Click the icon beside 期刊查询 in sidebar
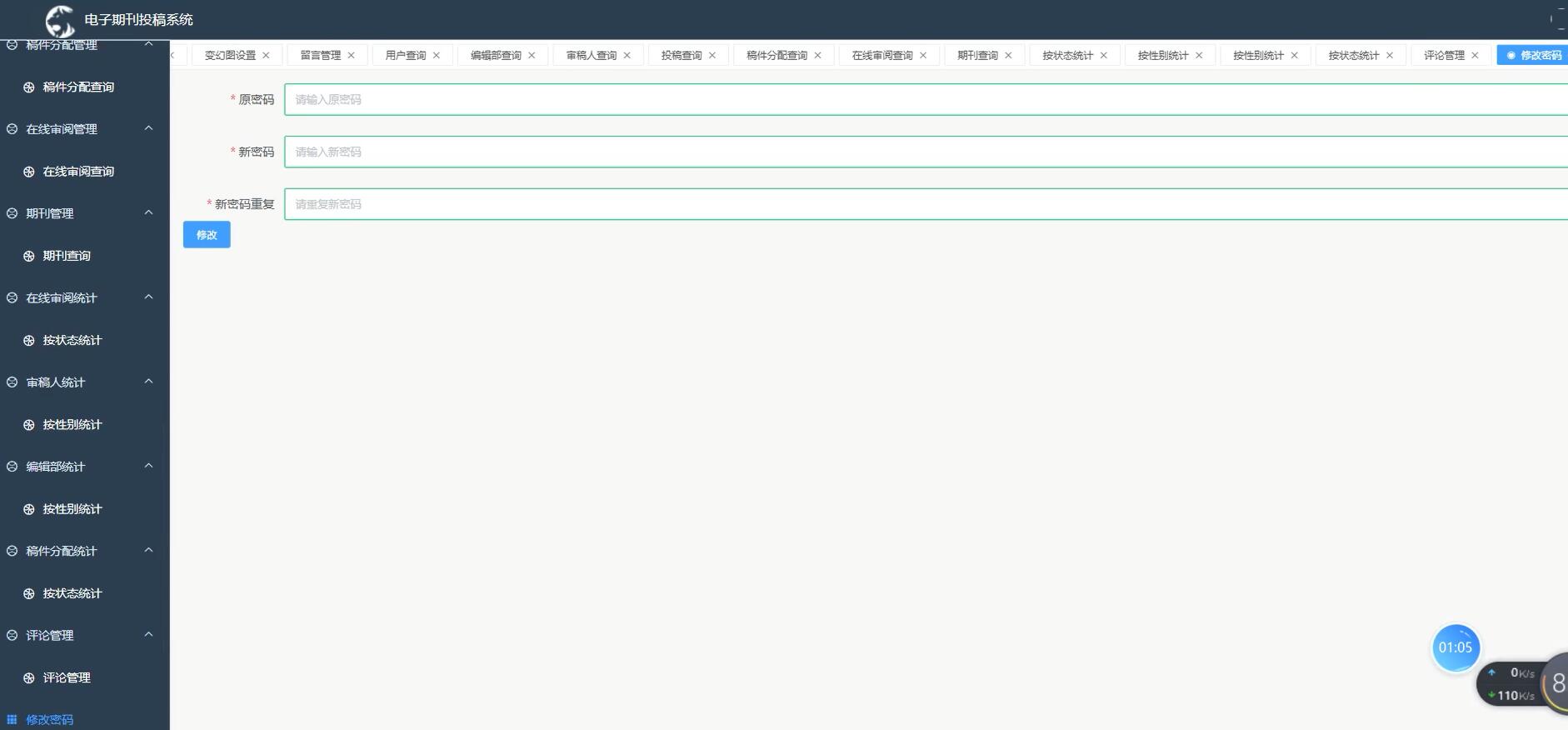The height and width of the screenshot is (730, 1568). point(29,256)
